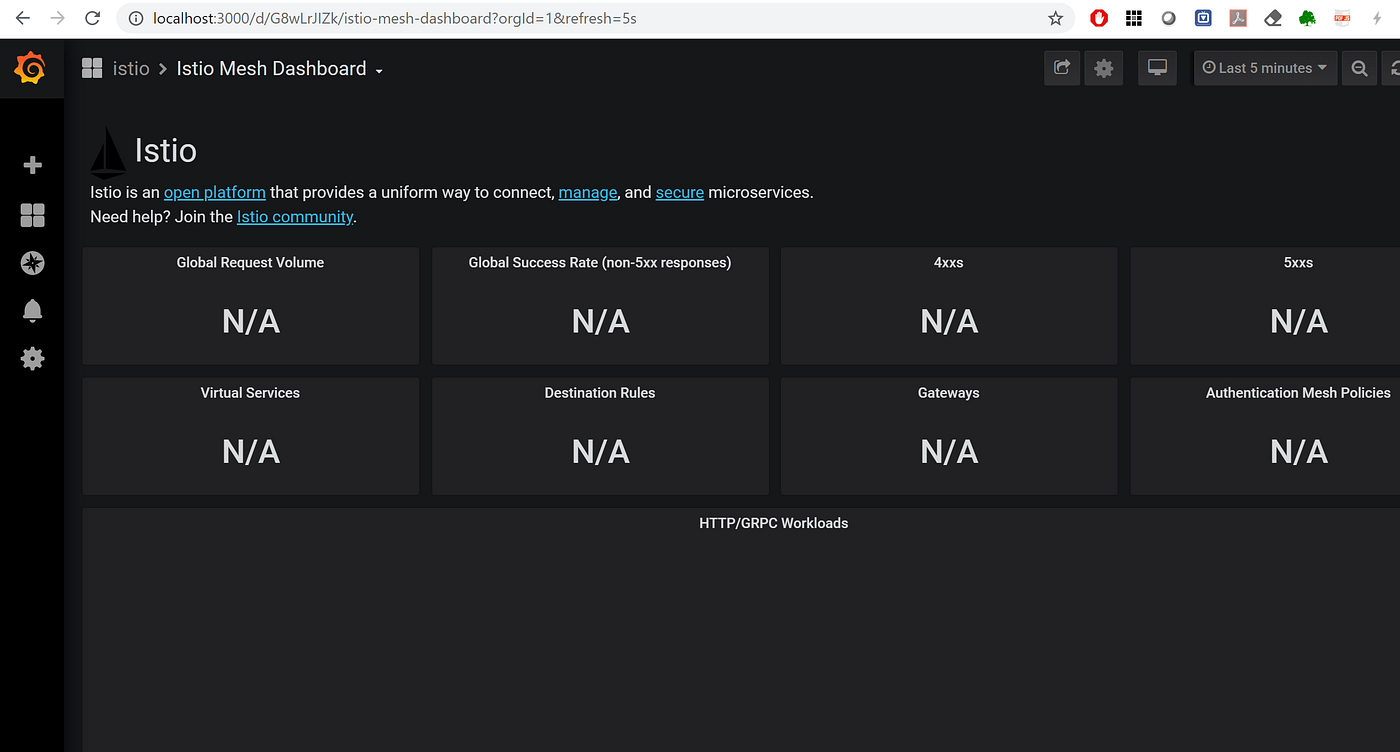The height and width of the screenshot is (752, 1400).
Task: Open Dashboards via the four-squares sidebar icon
Action: point(32,215)
